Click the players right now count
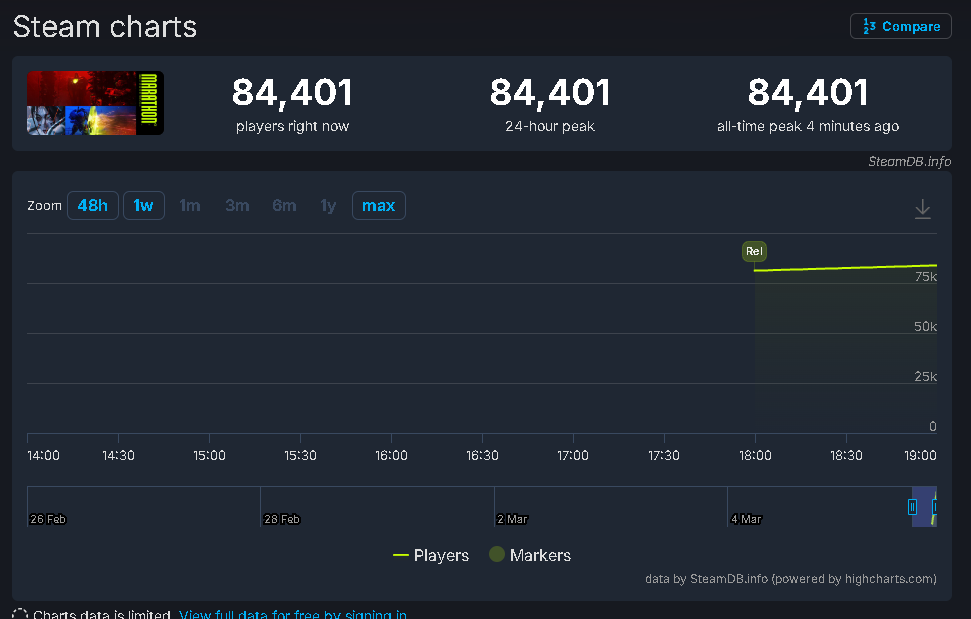The image size is (971, 619). pos(292,93)
